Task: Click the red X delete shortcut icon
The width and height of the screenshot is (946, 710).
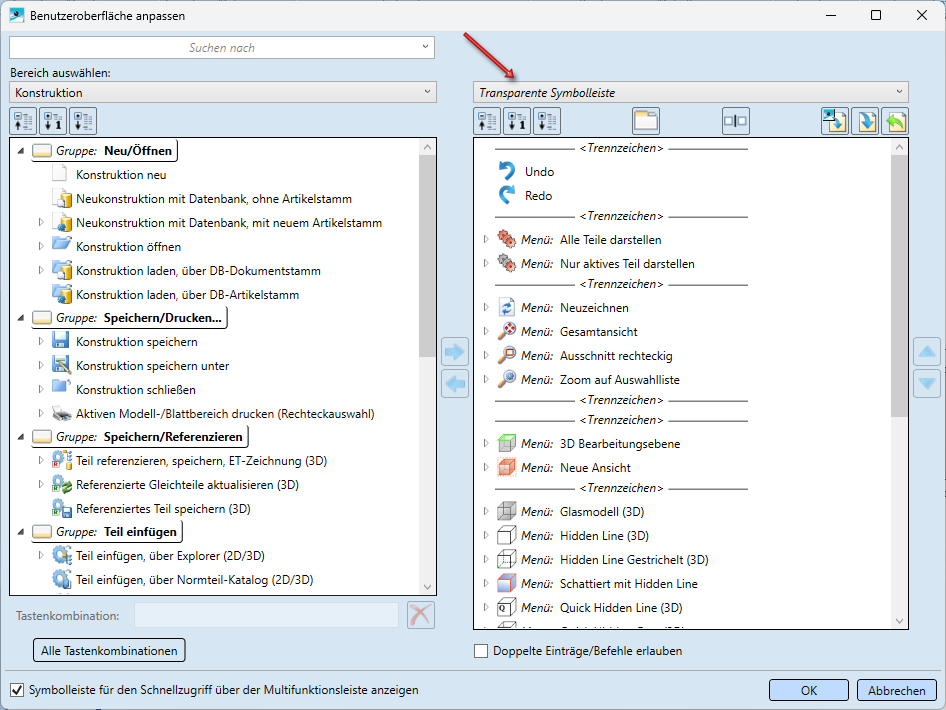Action: (x=421, y=615)
